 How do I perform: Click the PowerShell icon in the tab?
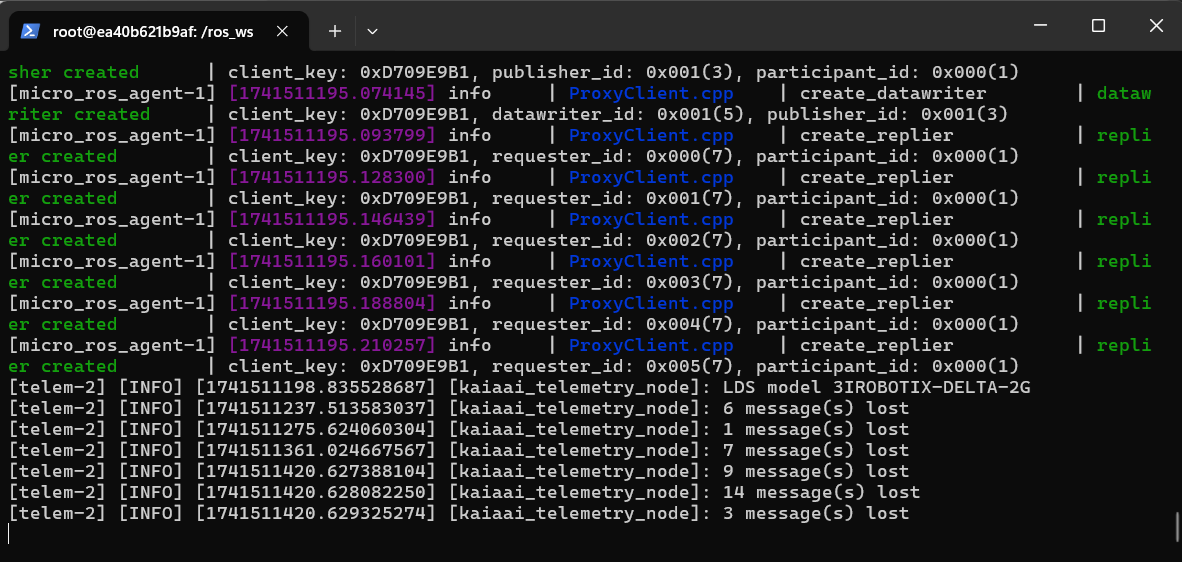[x=31, y=31]
